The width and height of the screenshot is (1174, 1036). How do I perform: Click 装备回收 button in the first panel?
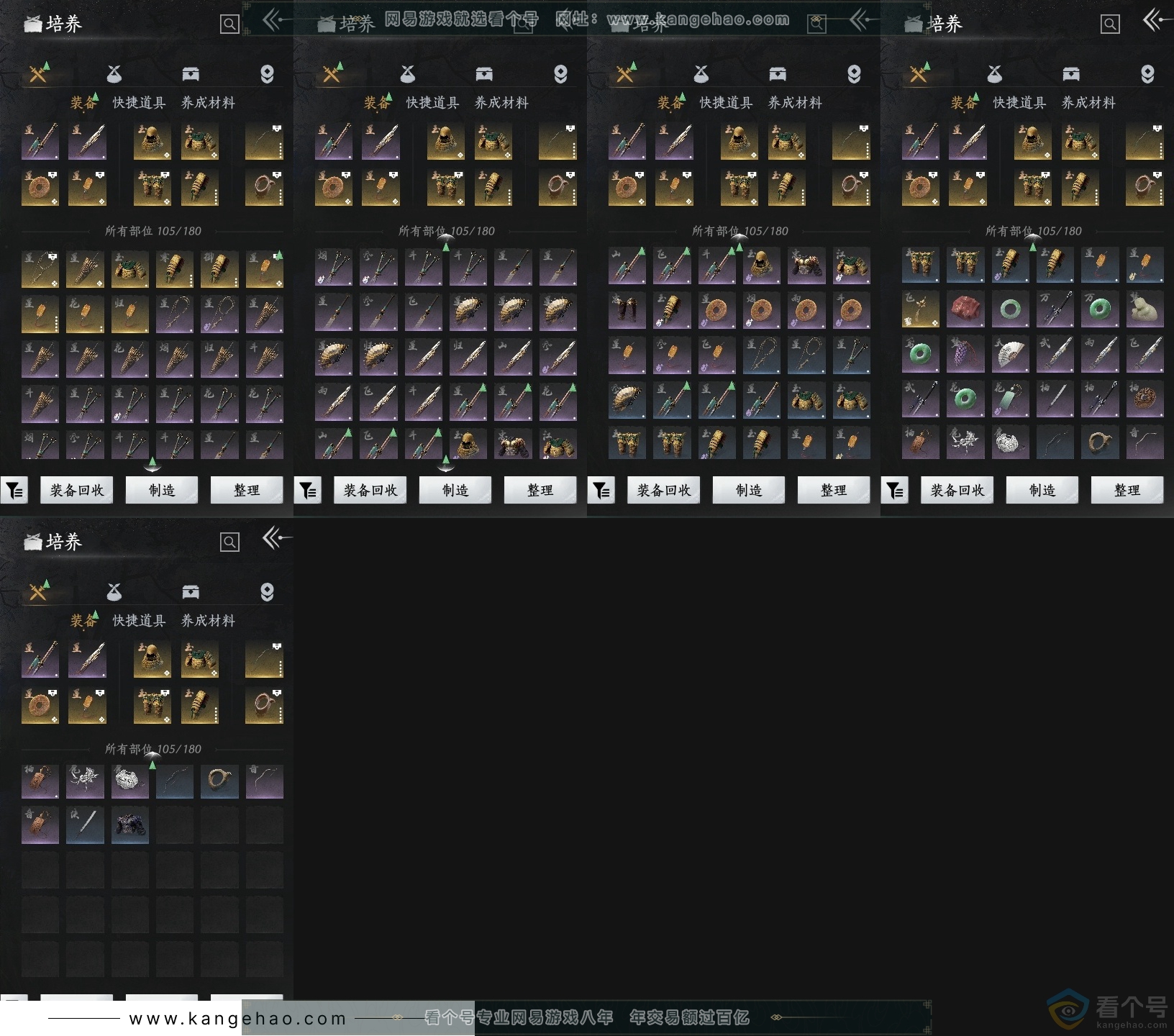click(x=77, y=490)
